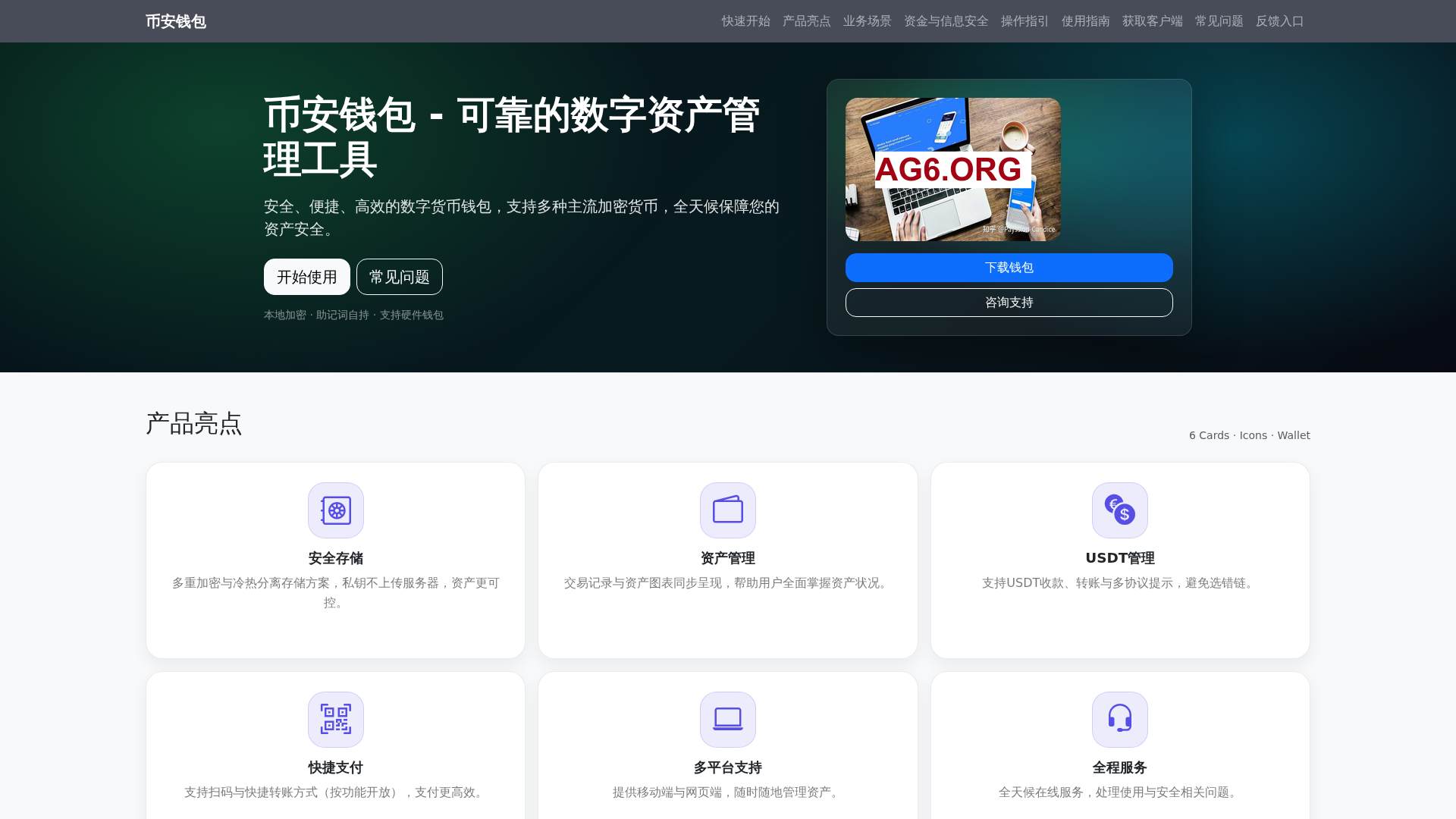Select 业务场景 in the navigation bar
Image resolution: width=1456 pixels, height=819 pixels.
(x=868, y=21)
